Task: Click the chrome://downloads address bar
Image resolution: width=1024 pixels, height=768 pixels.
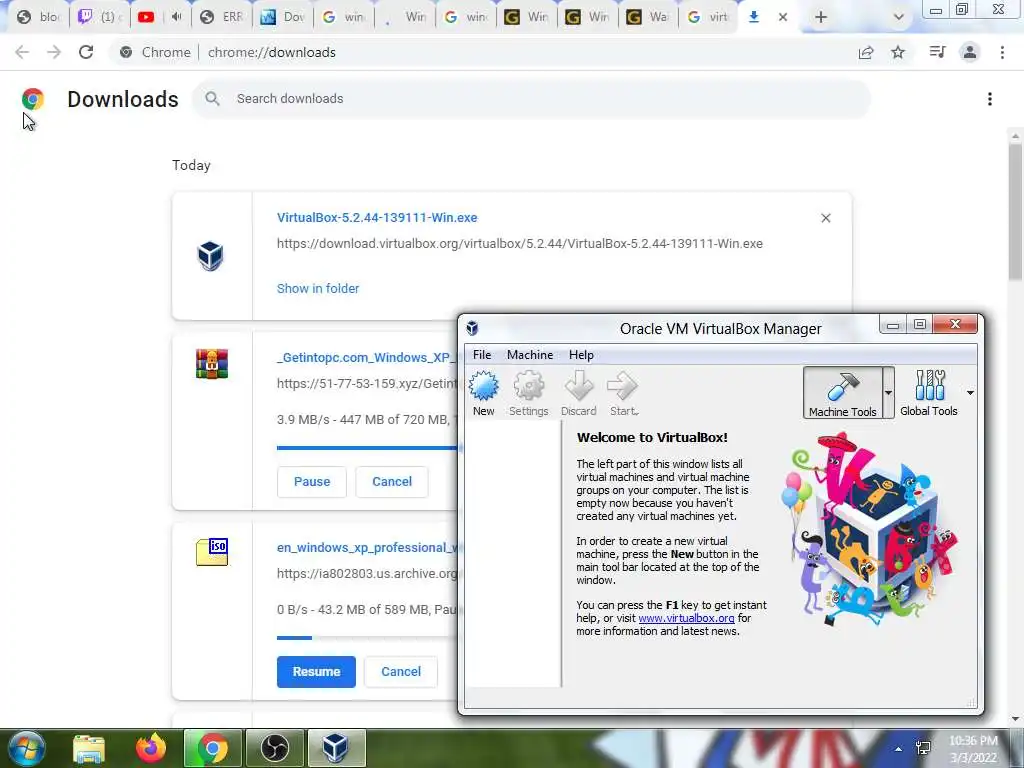Action: point(272,52)
